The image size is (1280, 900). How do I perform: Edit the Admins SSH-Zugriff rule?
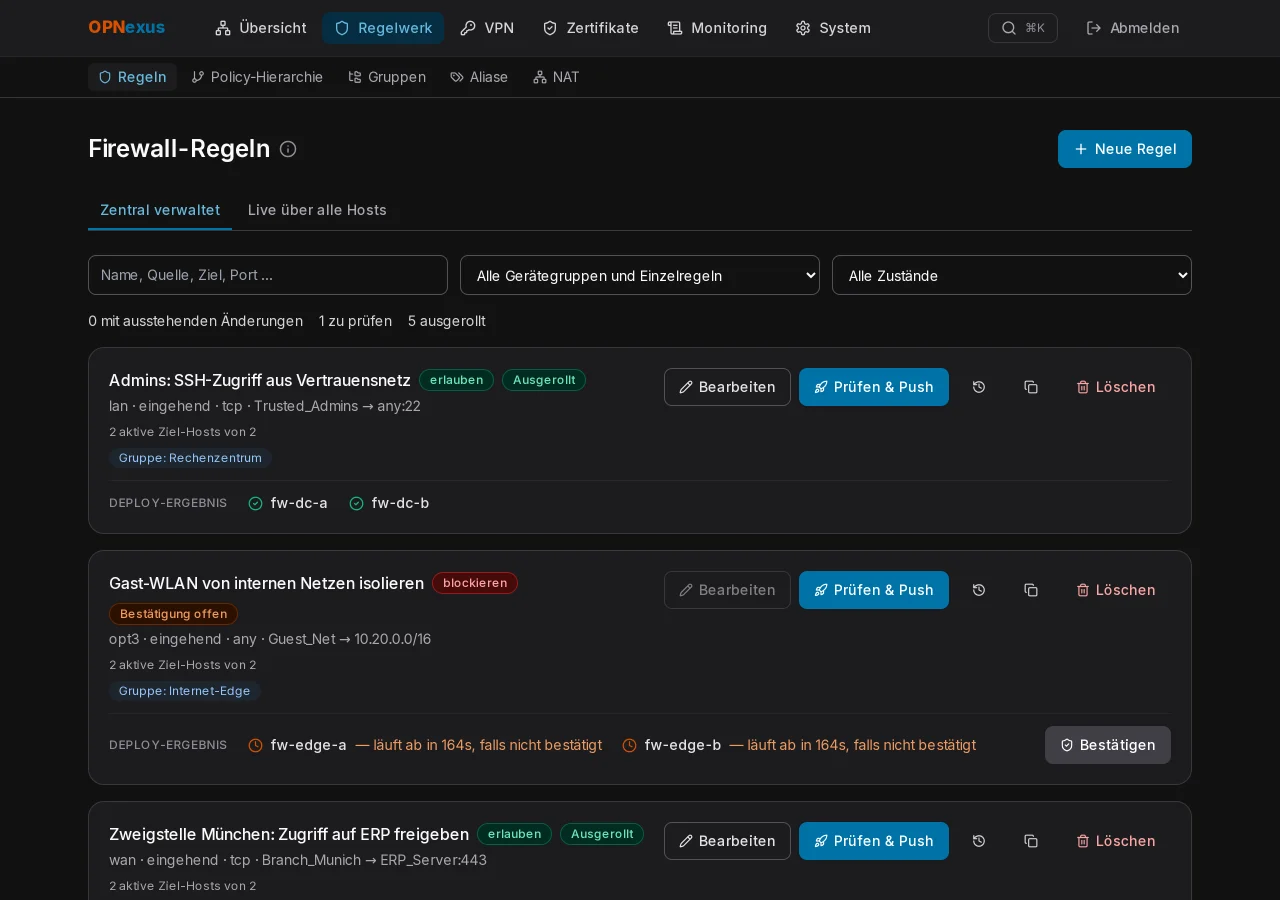(x=727, y=387)
